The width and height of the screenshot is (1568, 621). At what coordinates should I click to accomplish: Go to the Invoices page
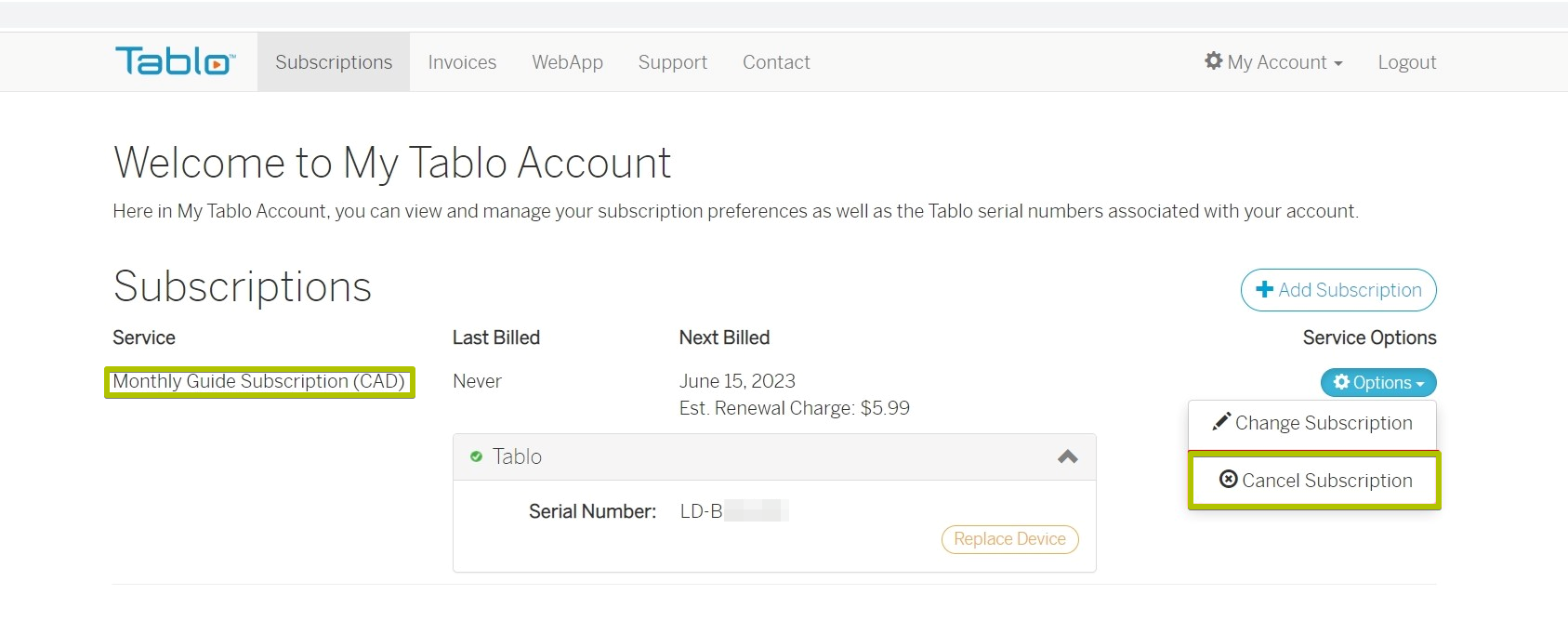pos(462,62)
